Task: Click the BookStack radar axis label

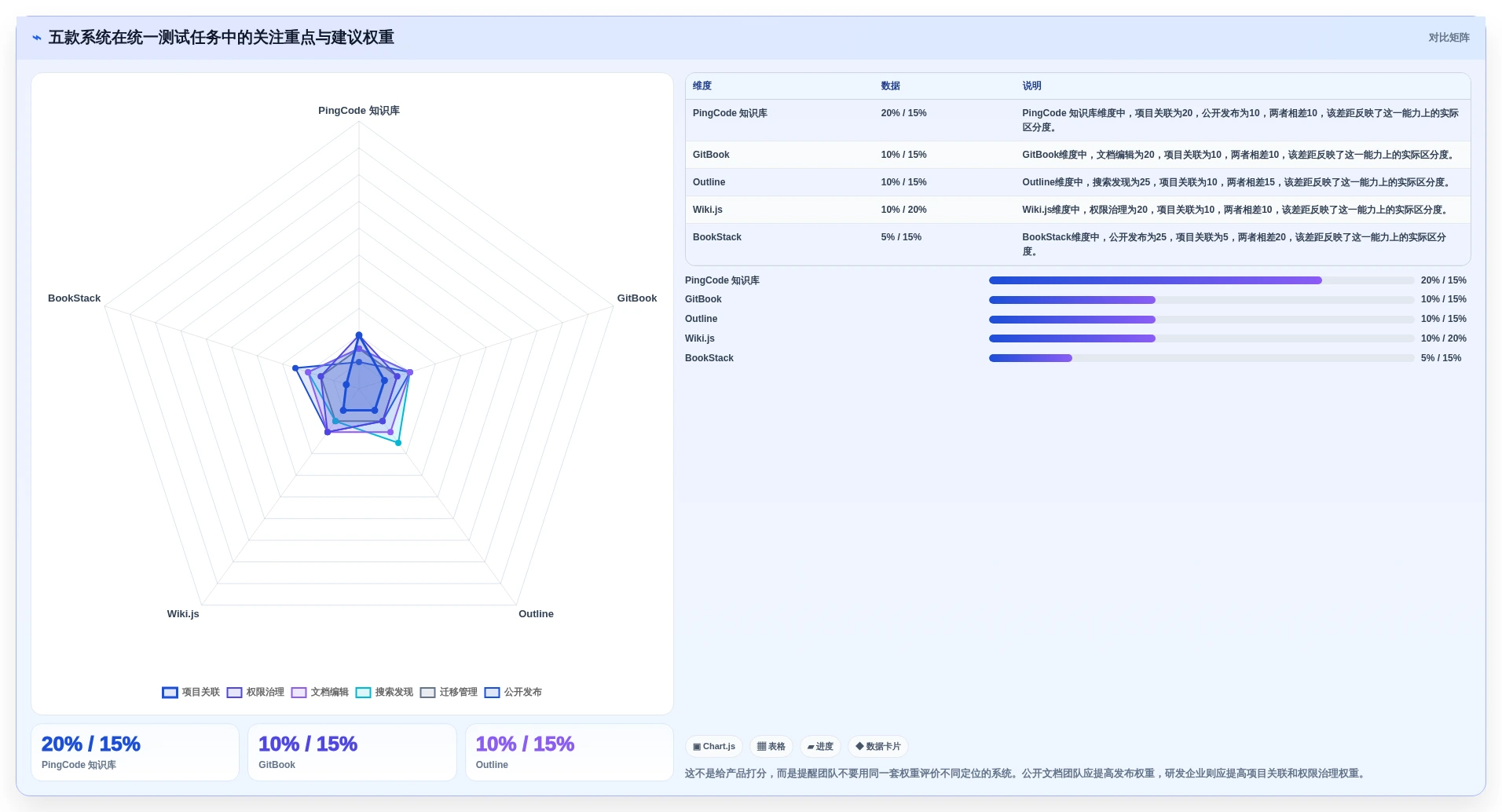Action: point(74,298)
